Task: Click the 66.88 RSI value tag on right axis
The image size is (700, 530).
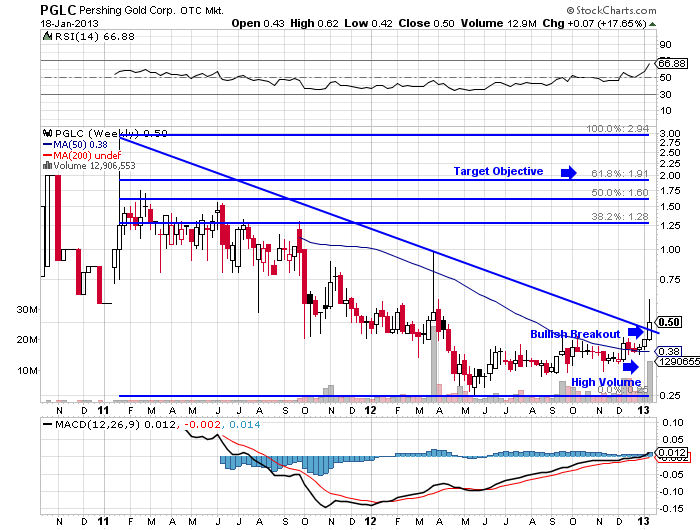Action: coord(671,63)
